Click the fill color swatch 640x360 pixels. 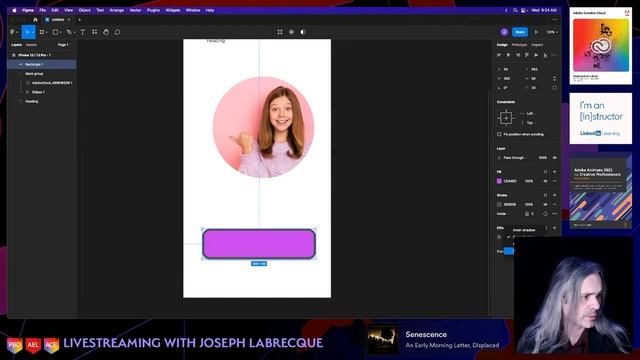point(499,181)
